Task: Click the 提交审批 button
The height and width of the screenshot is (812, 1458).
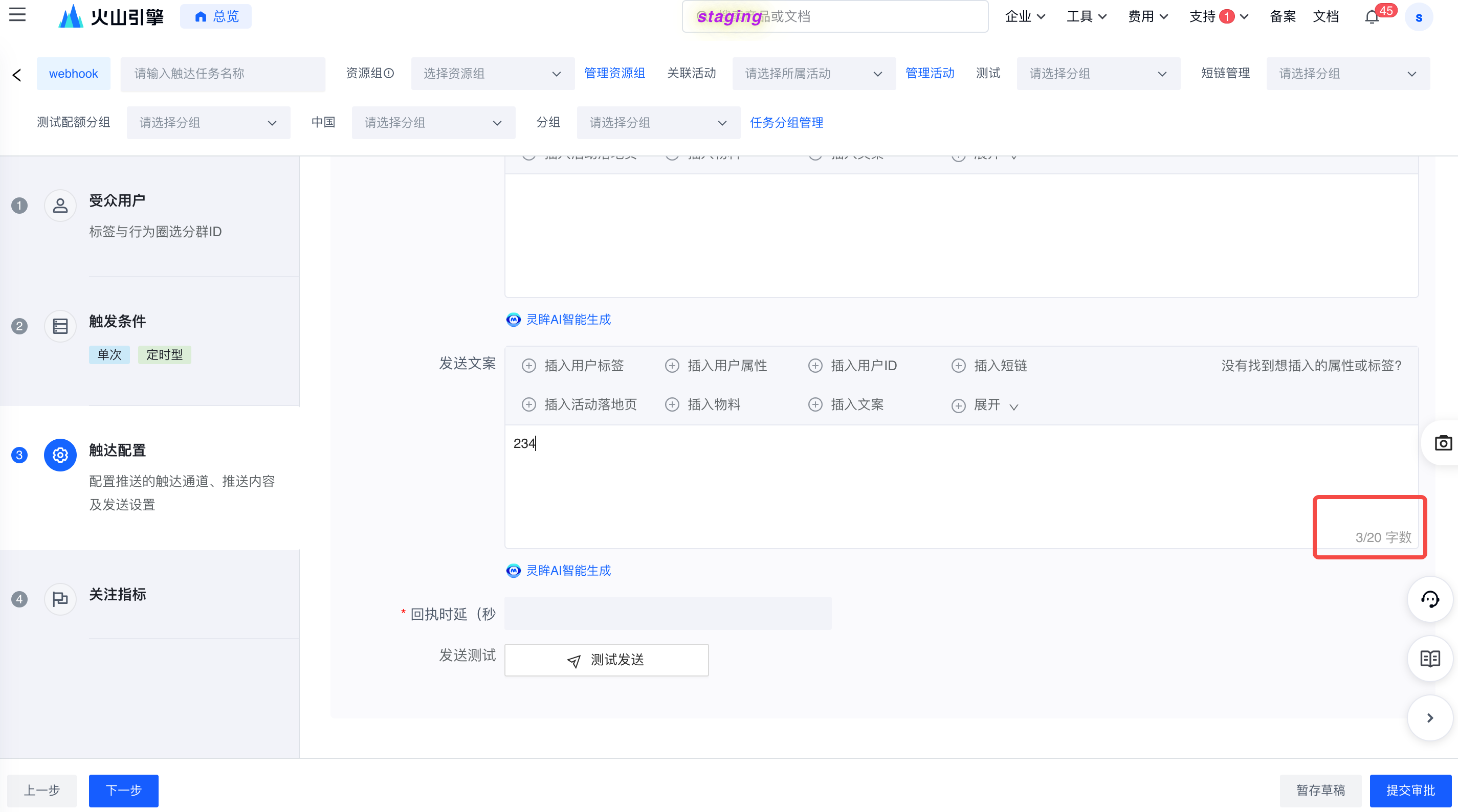Action: pyautogui.click(x=1410, y=791)
